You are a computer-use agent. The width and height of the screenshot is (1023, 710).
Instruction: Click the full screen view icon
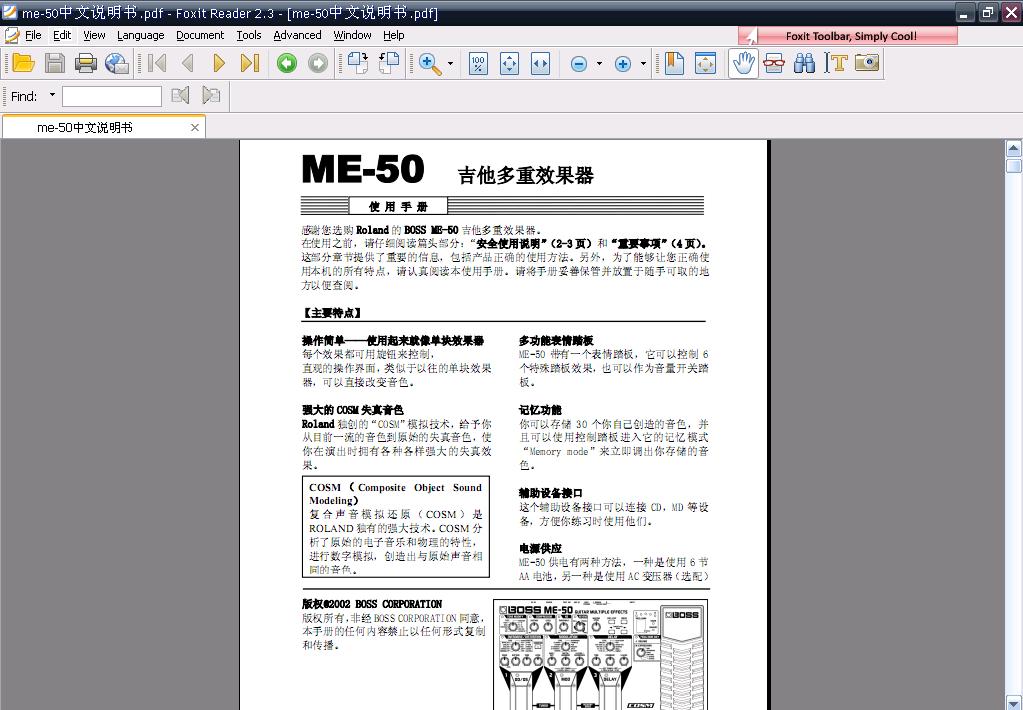pyautogui.click(x=705, y=63)
